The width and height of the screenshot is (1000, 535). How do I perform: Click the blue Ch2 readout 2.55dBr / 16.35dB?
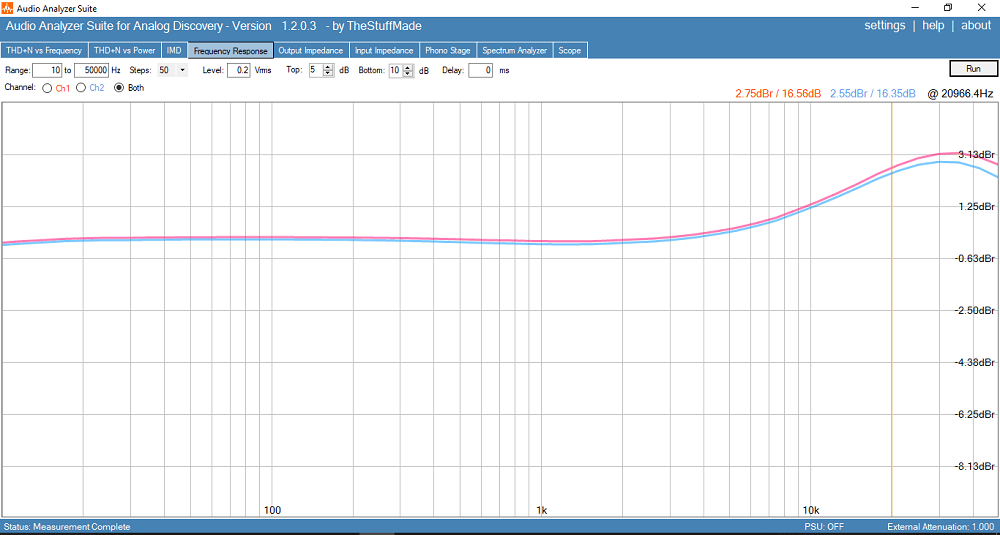click(872, 94)
